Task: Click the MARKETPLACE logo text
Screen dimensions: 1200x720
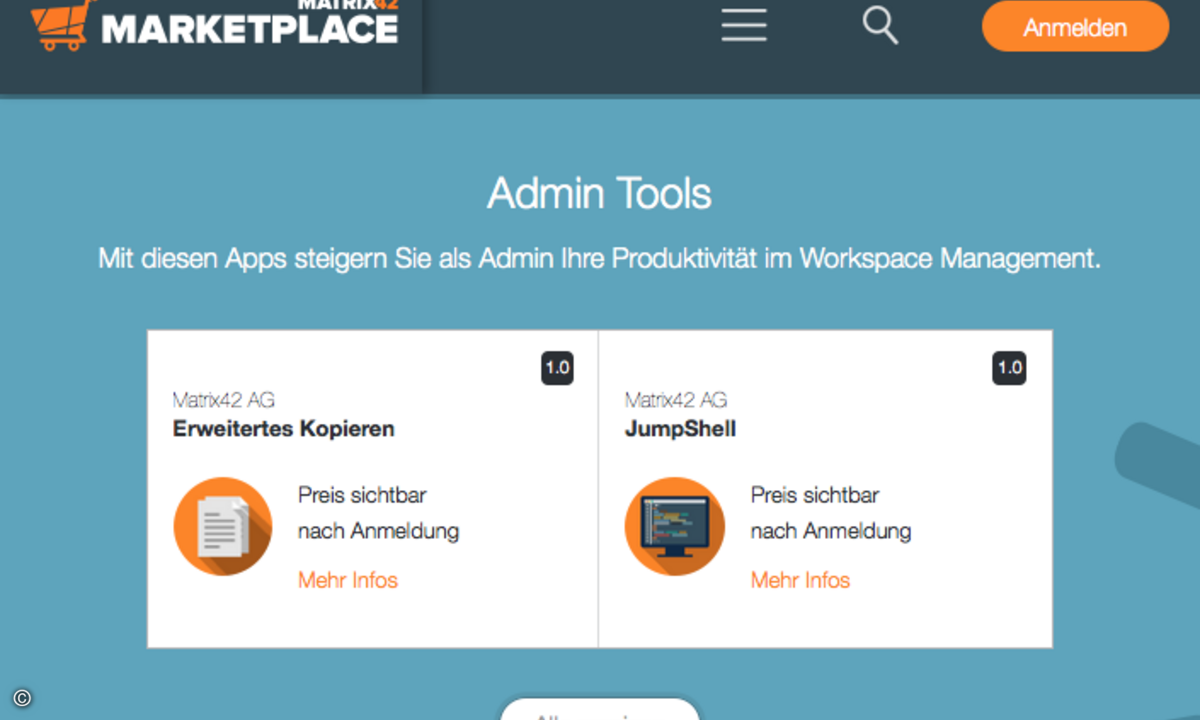Action: [x=250, y=28]
